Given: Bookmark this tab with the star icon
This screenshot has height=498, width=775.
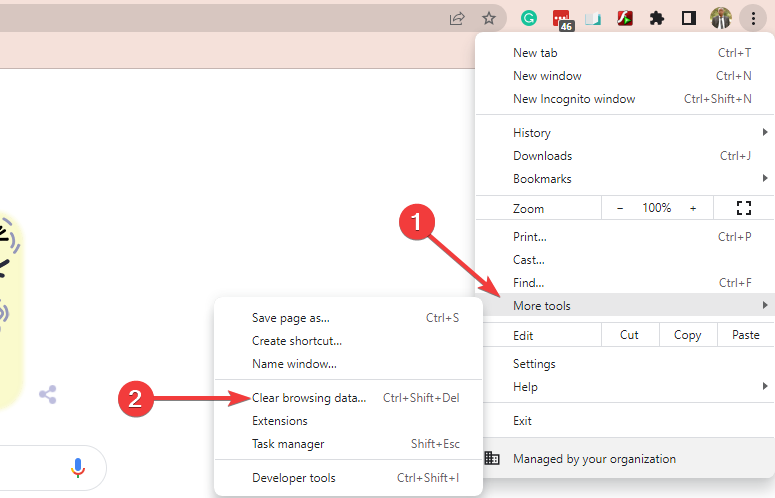Looking at the screenshot, I should 489,19.
